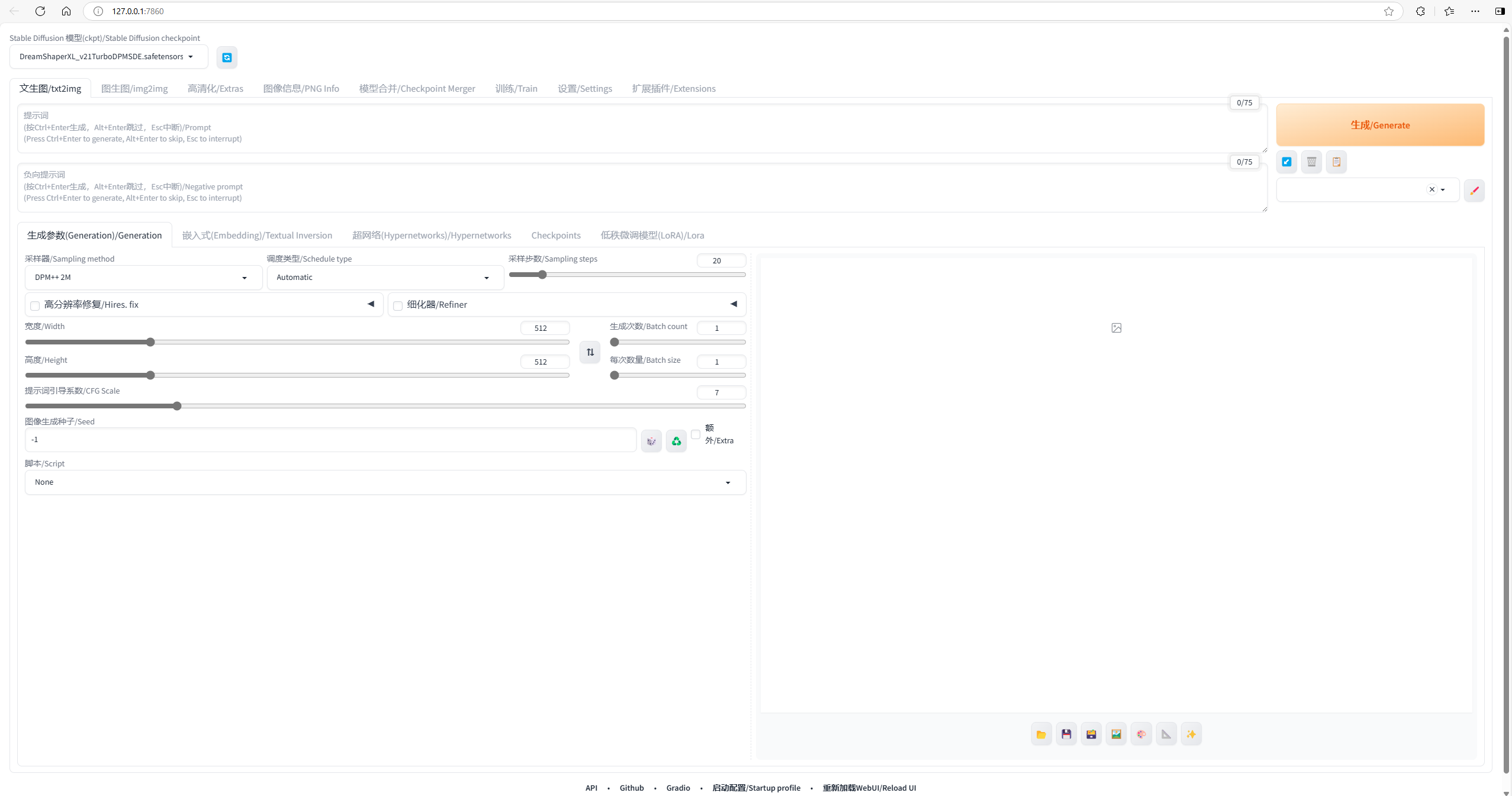Open the Sampling method dropdown

[143, 278]
